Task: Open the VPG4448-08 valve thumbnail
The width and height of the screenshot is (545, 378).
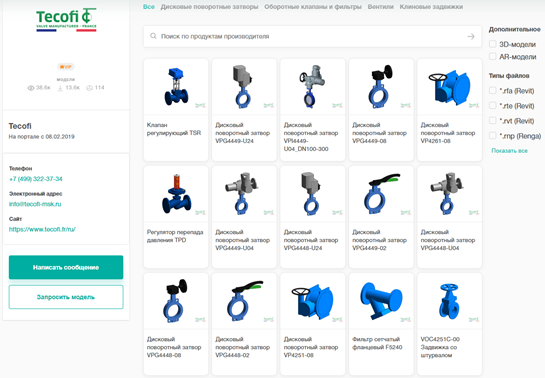Action: click(176, 301)
